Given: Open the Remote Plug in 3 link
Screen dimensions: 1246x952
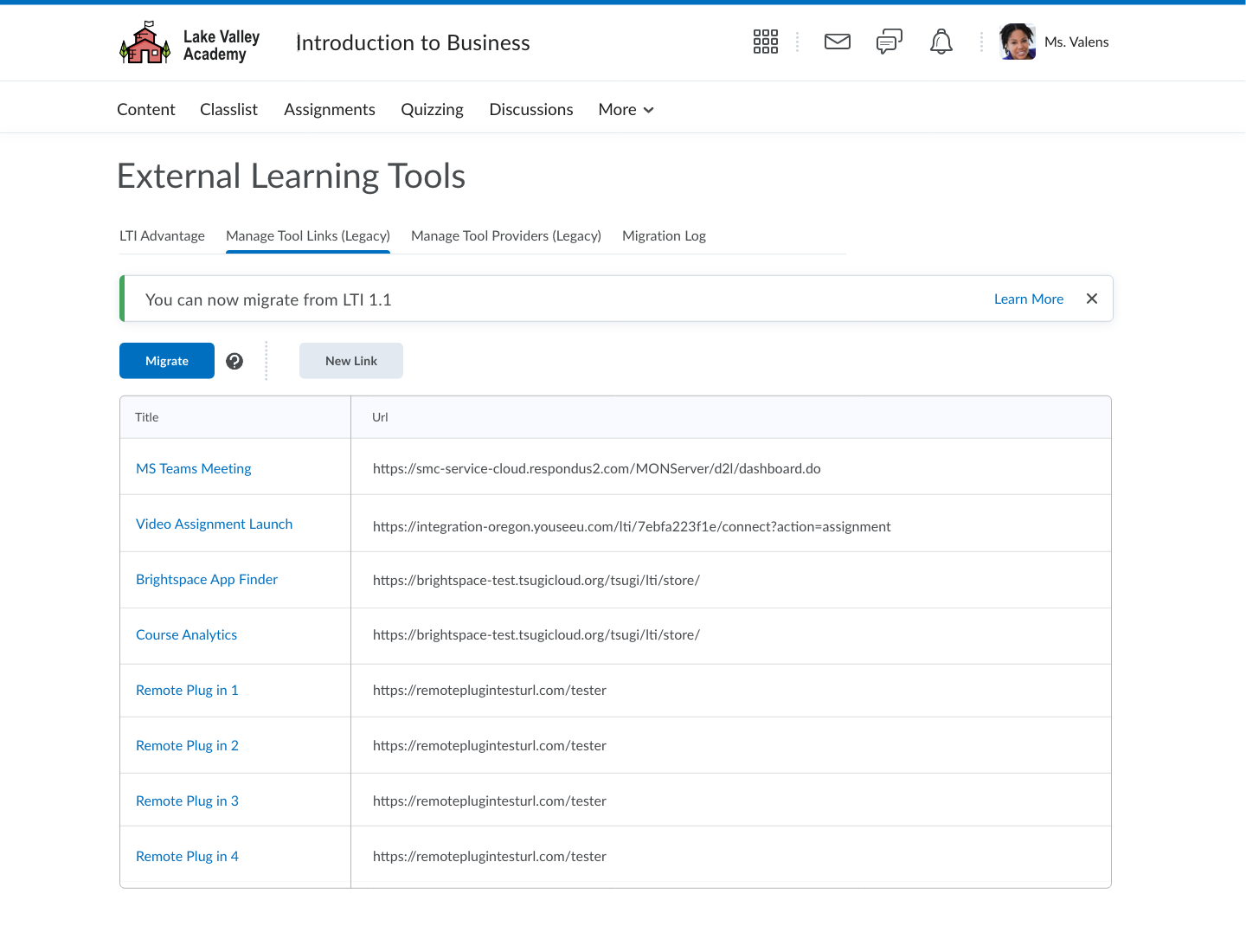Looking at the screenshot, I should tap(187, 801).
